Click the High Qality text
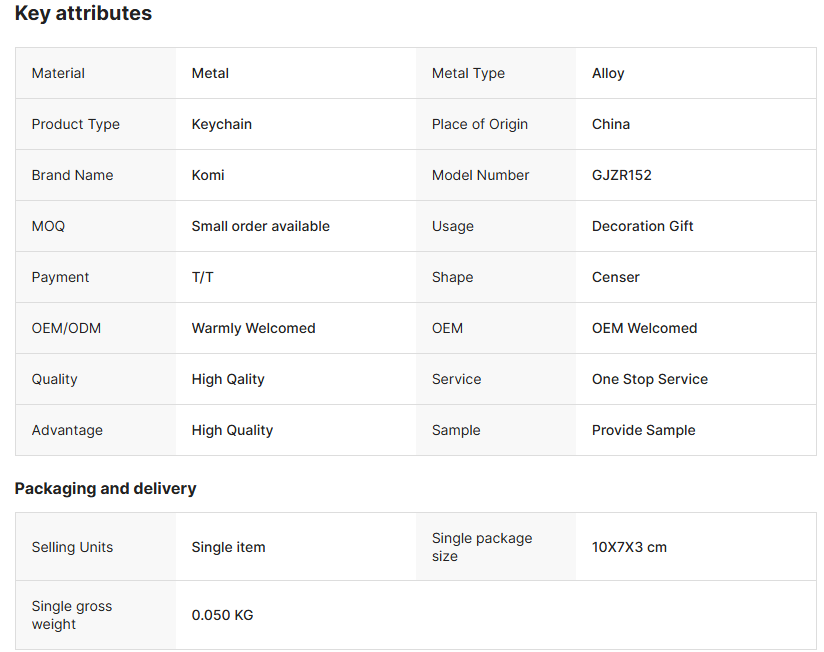 click(228, 379)
